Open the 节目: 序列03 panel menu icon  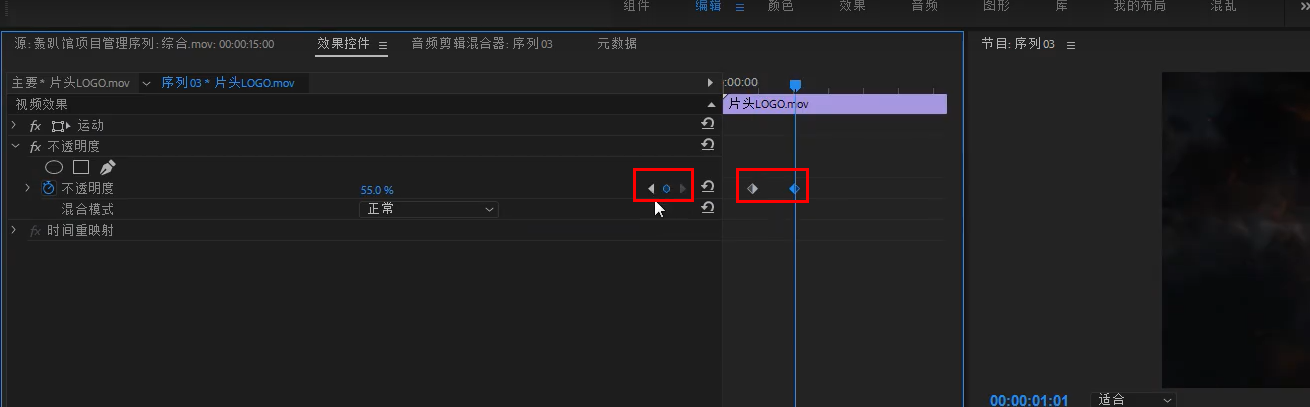(x=1070, y=45)
